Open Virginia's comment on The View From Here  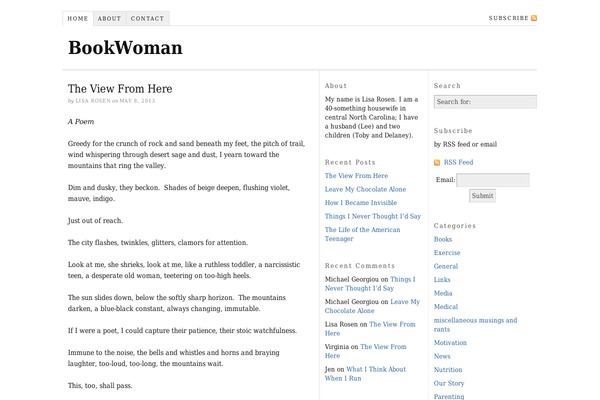pos(365,351)
